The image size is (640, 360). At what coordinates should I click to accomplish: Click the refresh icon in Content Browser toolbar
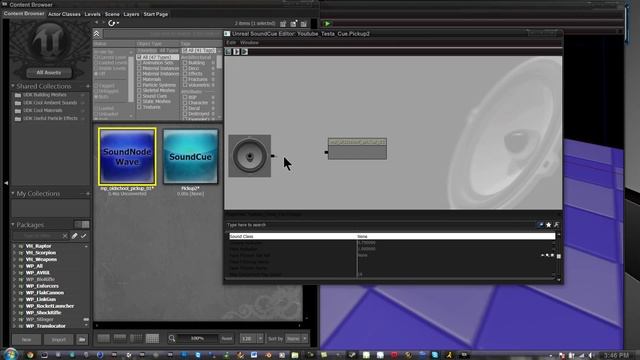(111, 23)
